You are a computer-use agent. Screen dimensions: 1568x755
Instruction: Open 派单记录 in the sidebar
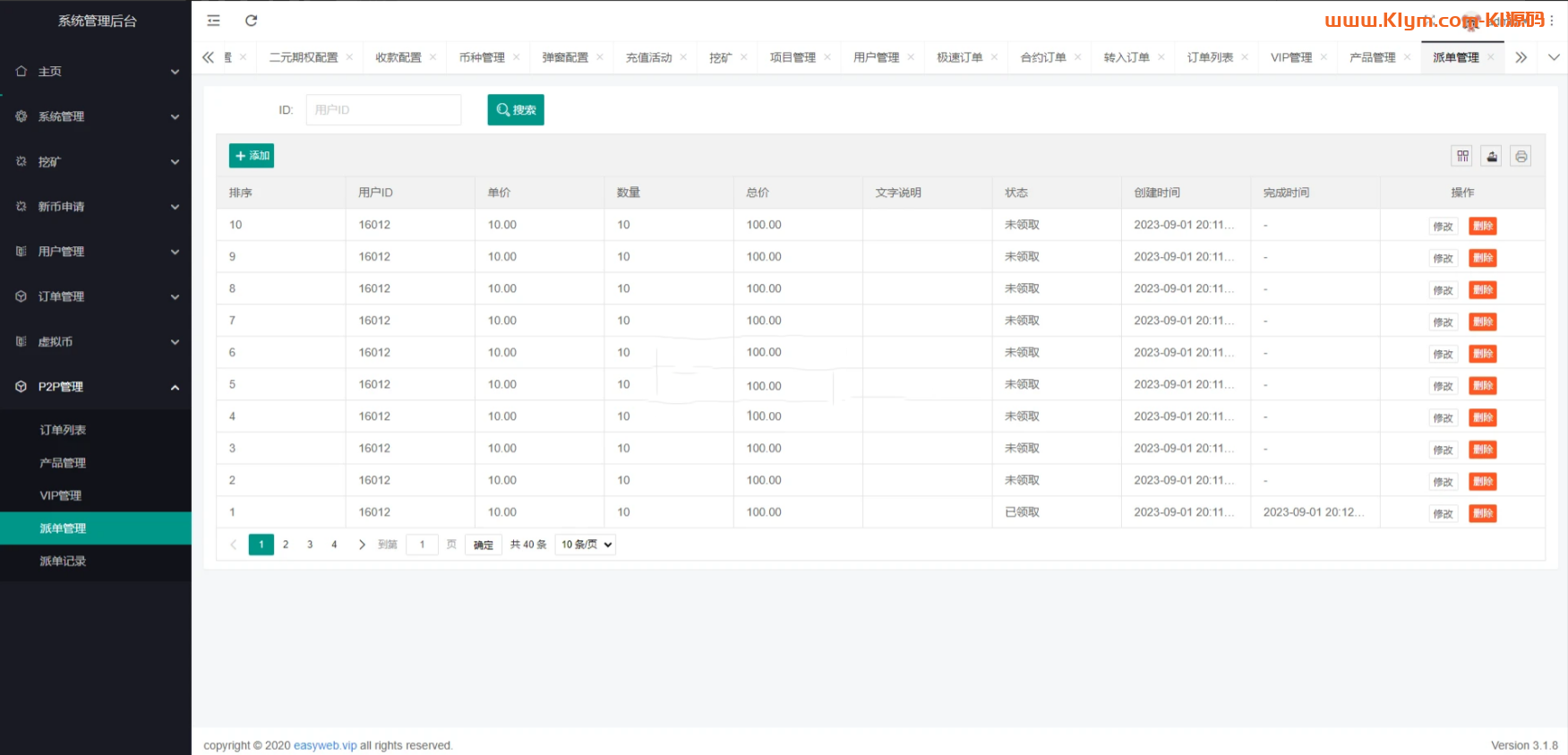(x=63, y=562)
